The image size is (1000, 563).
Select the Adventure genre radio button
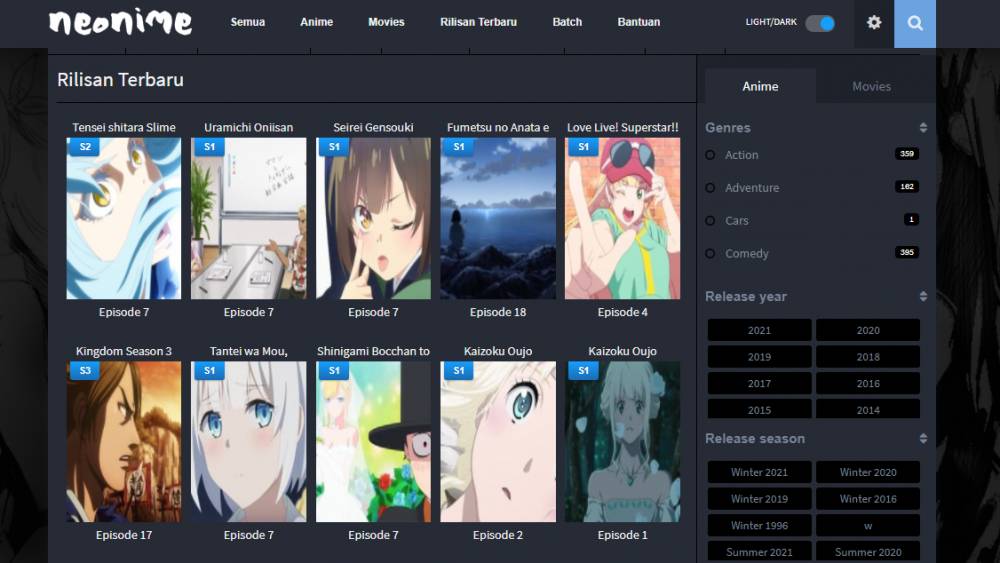(710, 187)
